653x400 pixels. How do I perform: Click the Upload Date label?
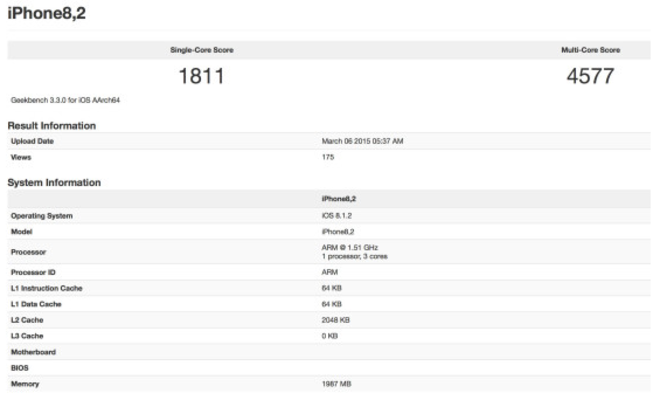tap(32, 141)
